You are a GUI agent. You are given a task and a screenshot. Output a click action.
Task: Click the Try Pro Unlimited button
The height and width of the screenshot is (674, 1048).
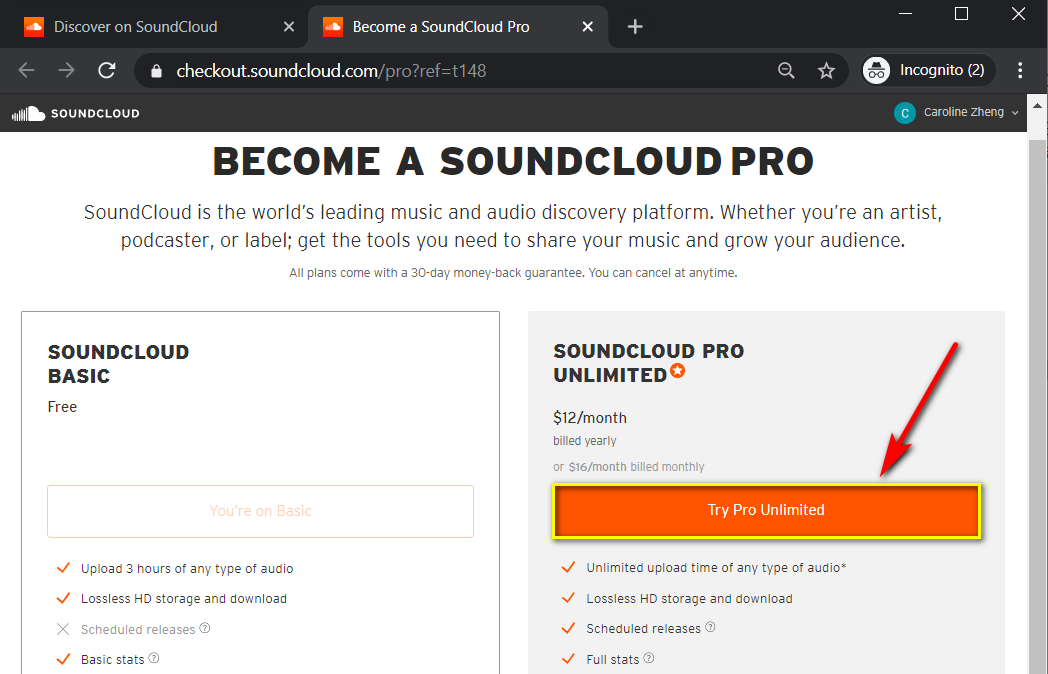766,510
